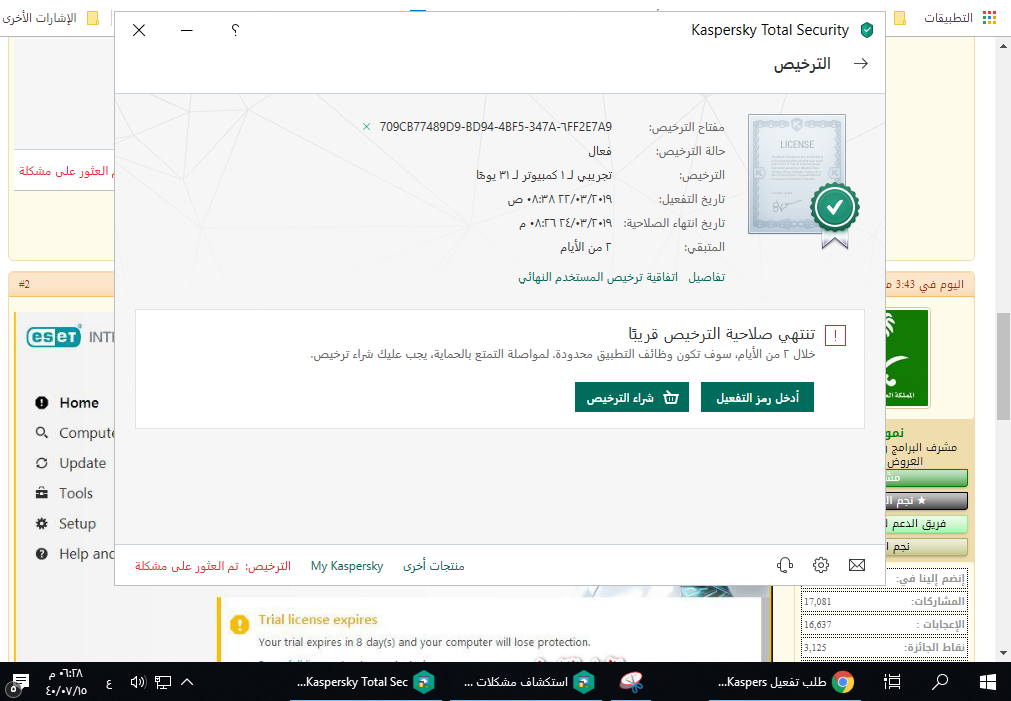
Task: Open the snipping tool taskbar icon
Action: click(632, 682)
